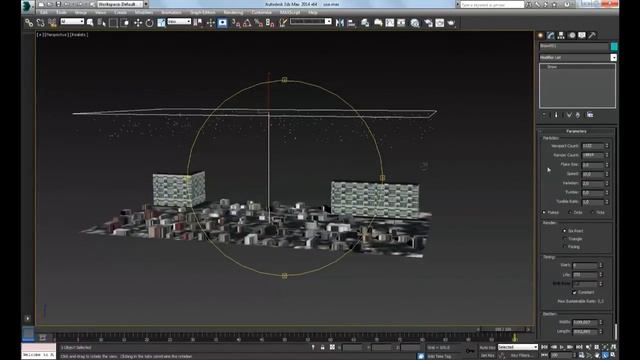Click the Render Production teapot icon
This screenshot has width=640, height=360.
451,23
